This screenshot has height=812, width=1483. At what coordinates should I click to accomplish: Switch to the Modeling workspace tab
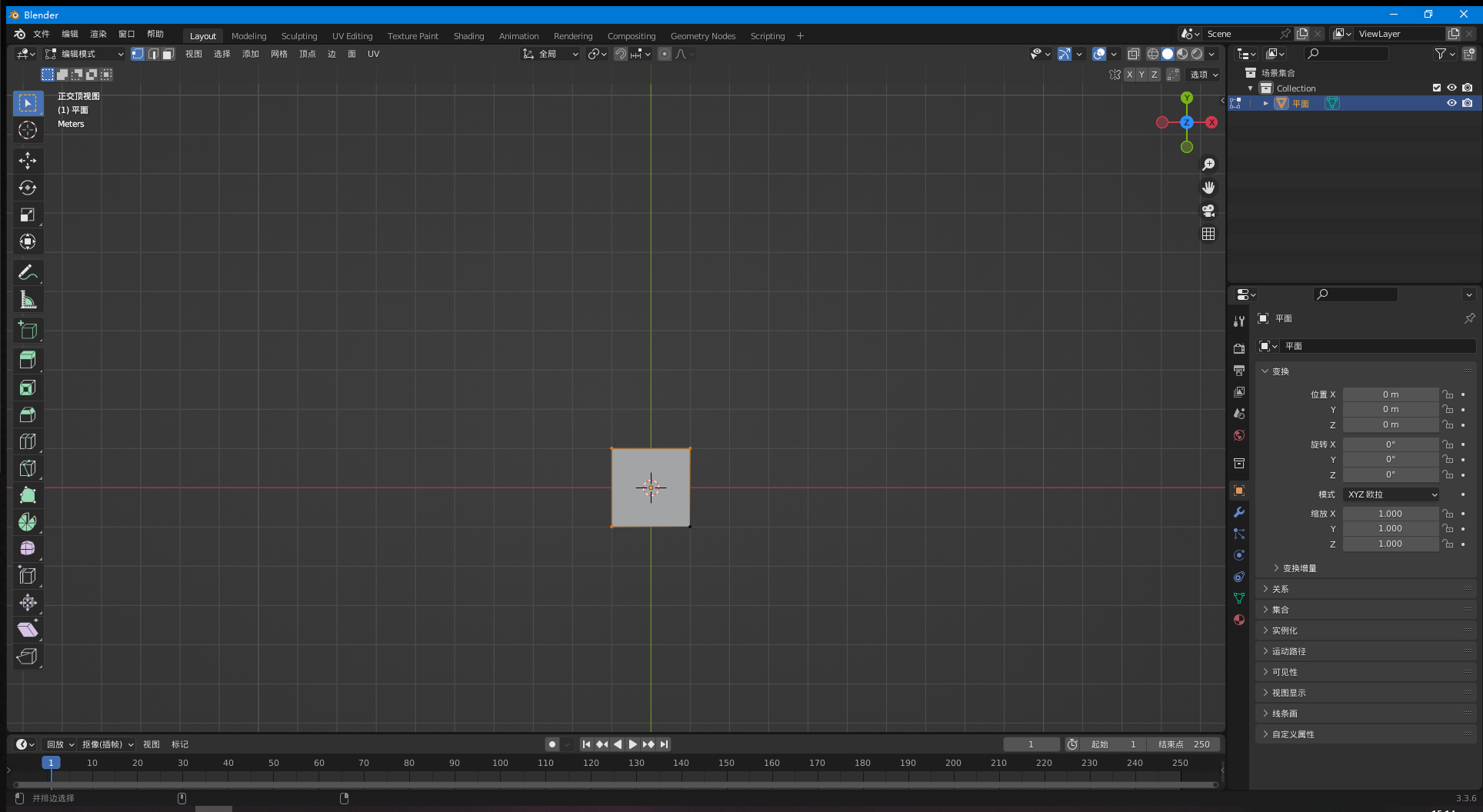pos(248,36)
